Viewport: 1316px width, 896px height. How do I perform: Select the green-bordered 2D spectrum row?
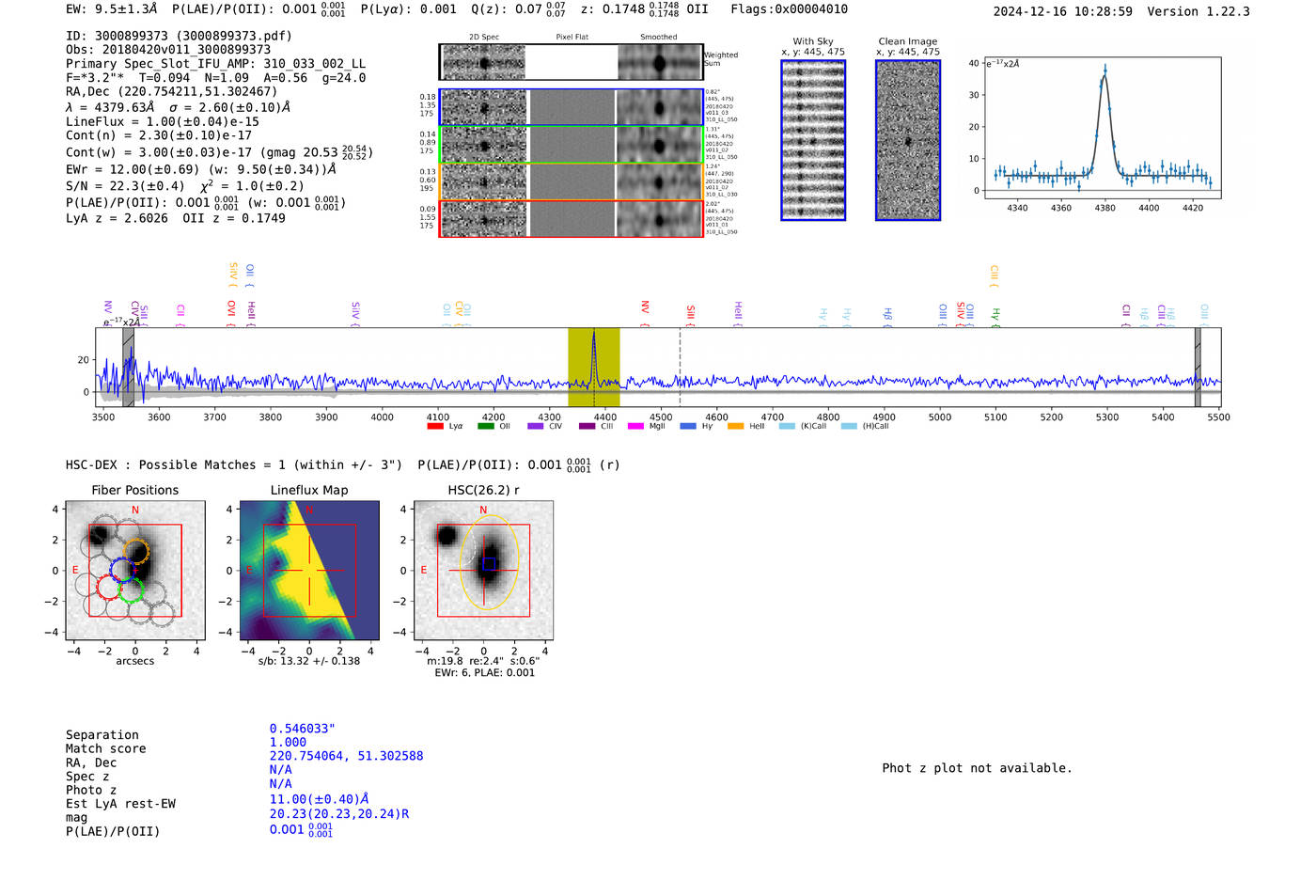pyautogui.click(x=572, y=144)
